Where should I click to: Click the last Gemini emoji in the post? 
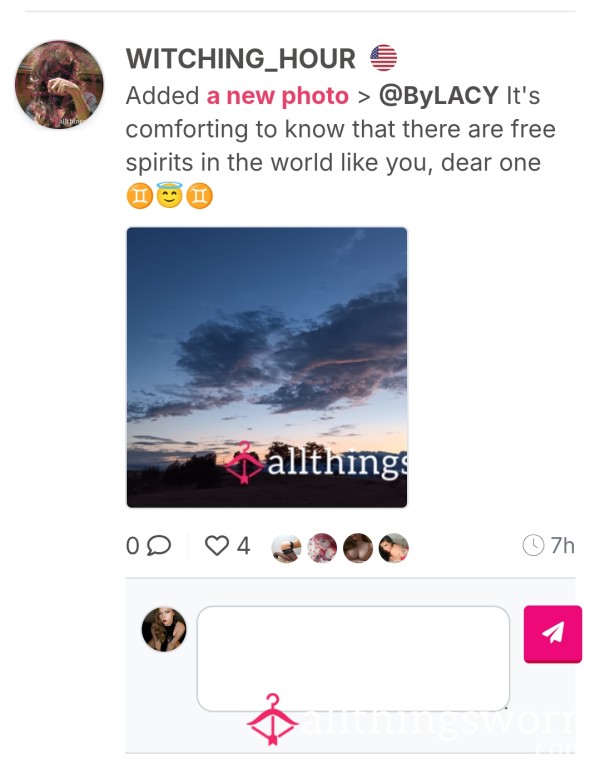[x=199, y=195]
